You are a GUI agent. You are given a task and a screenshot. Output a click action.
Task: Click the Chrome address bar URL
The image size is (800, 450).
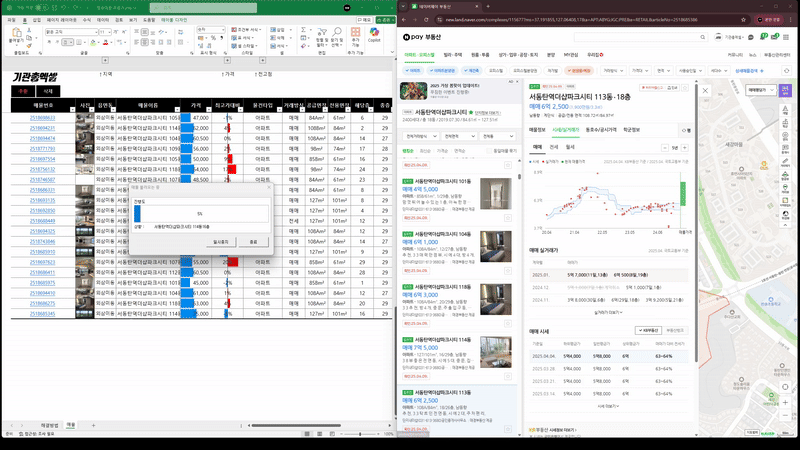point(571,19)
